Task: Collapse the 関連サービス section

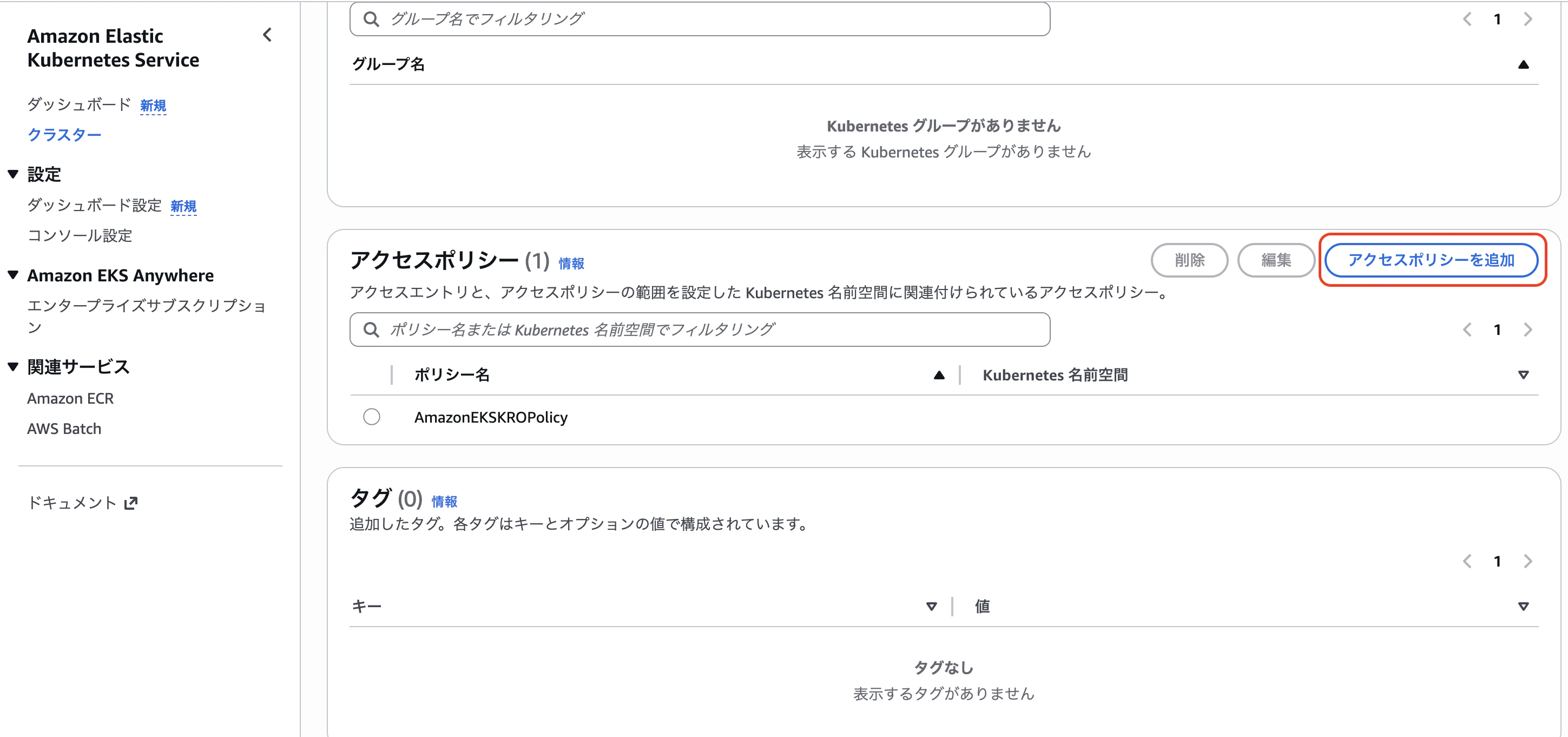Action: pos(12,366)
